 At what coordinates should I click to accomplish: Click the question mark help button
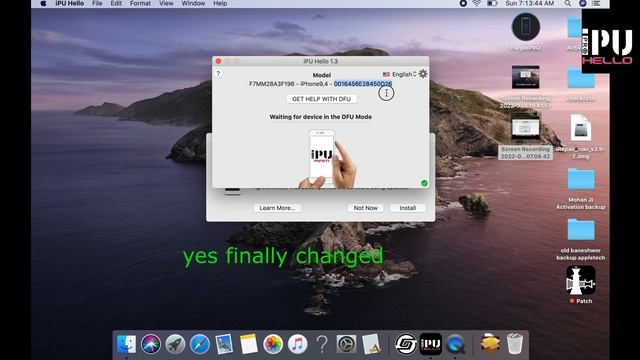click(218, 73)
